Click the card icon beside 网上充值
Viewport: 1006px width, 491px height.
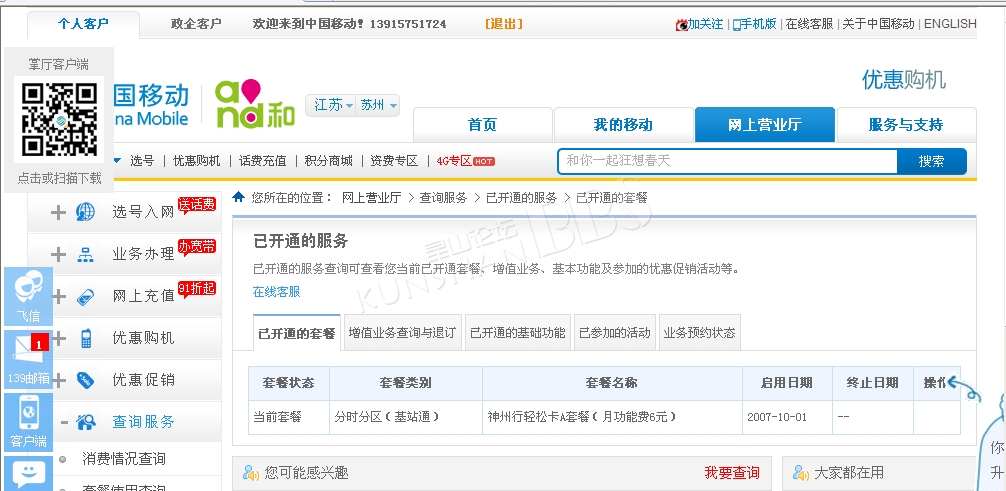85,296
